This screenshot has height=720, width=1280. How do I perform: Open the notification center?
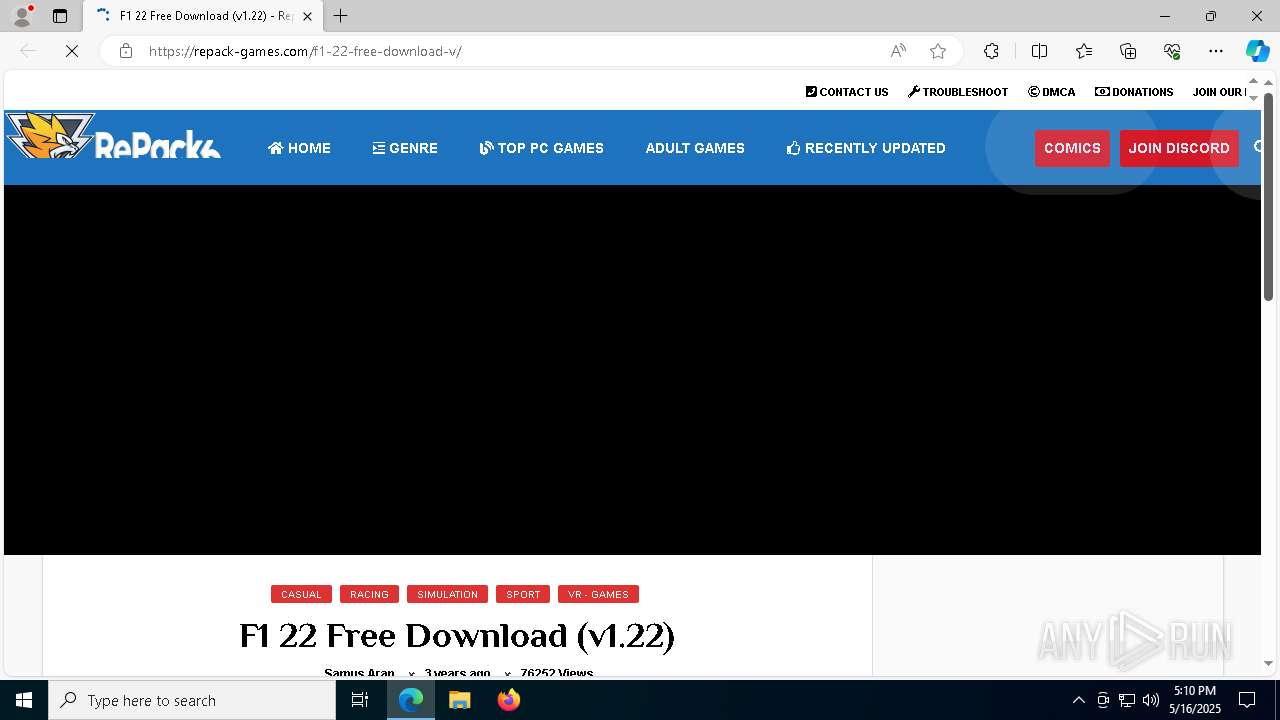[1247, 700]
